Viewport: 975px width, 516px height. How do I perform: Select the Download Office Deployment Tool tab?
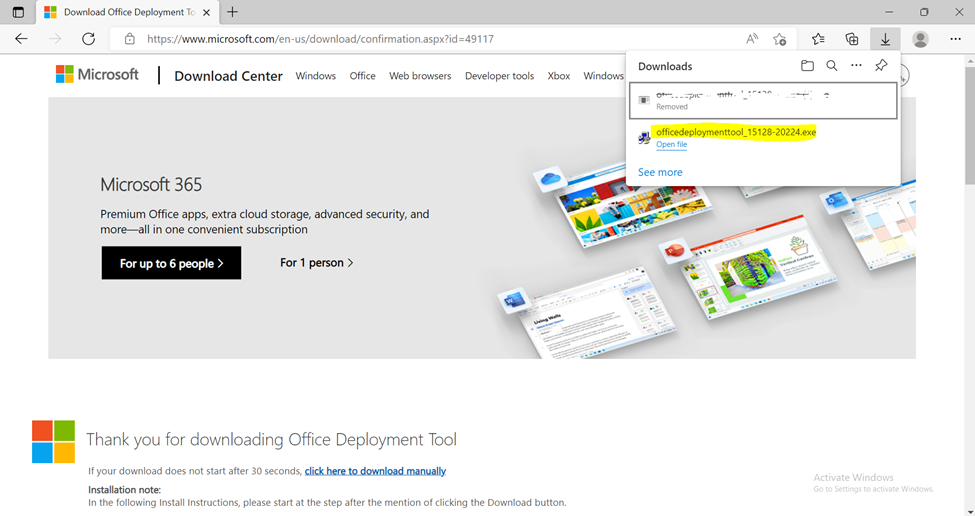pos(127,12)
